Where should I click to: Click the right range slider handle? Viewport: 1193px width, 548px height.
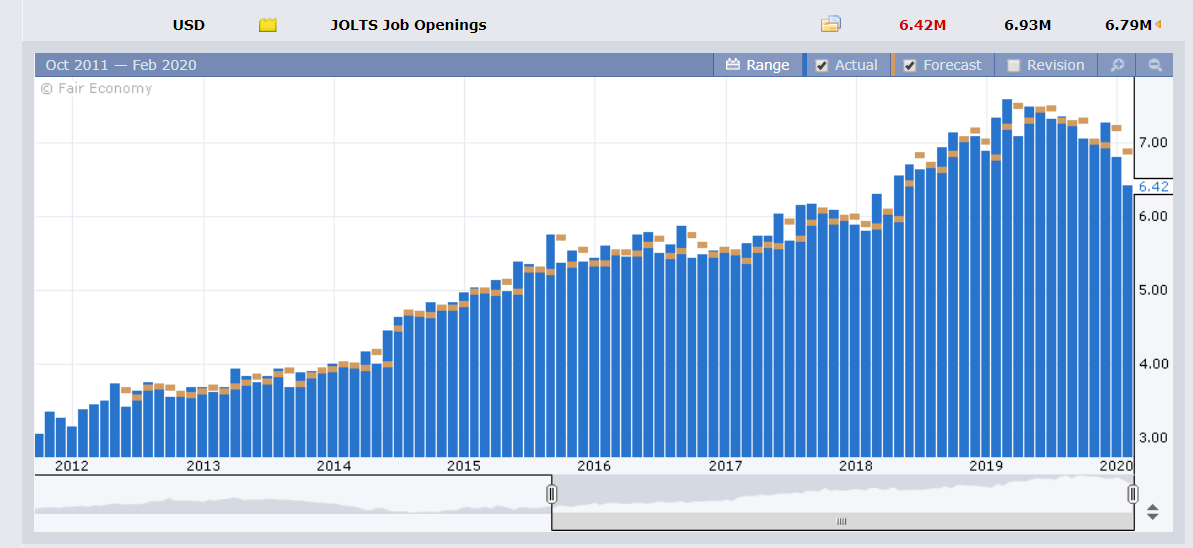pyautogui.click(x=1133, y=495)
